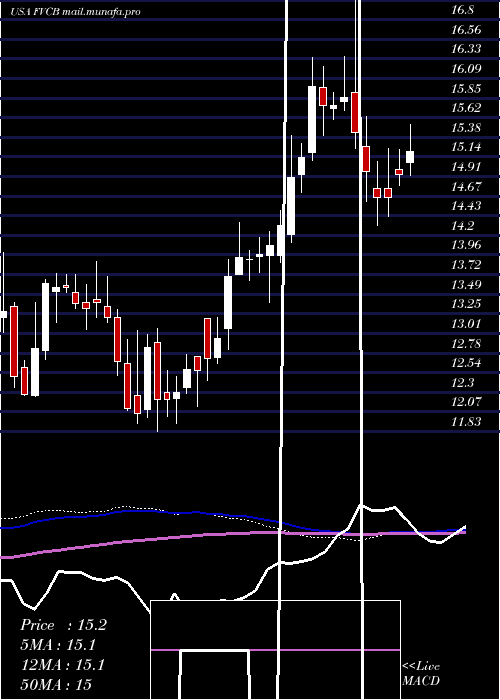Viewport: 500px width, 700px height.
Task: Click the '12MA : 15.1' readout
Action: click(63, 665)
